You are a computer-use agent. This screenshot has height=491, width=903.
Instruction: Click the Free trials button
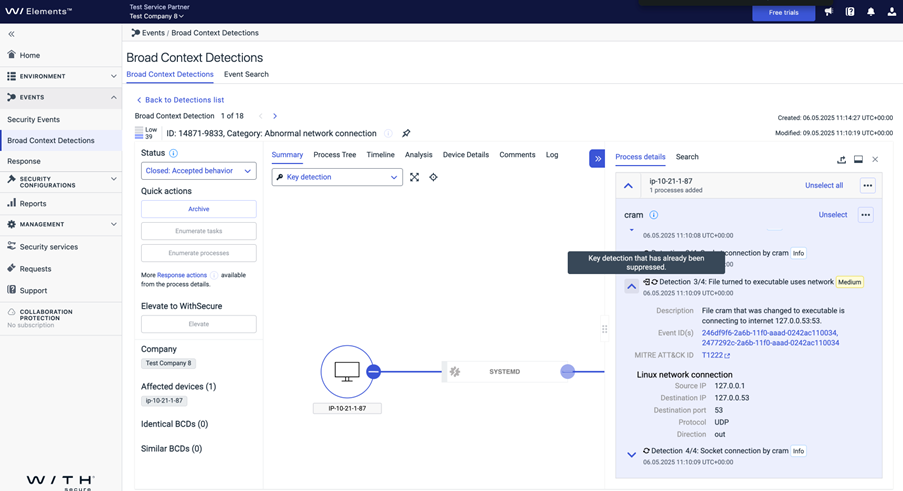pyautogui.click(x=783, y=13)
